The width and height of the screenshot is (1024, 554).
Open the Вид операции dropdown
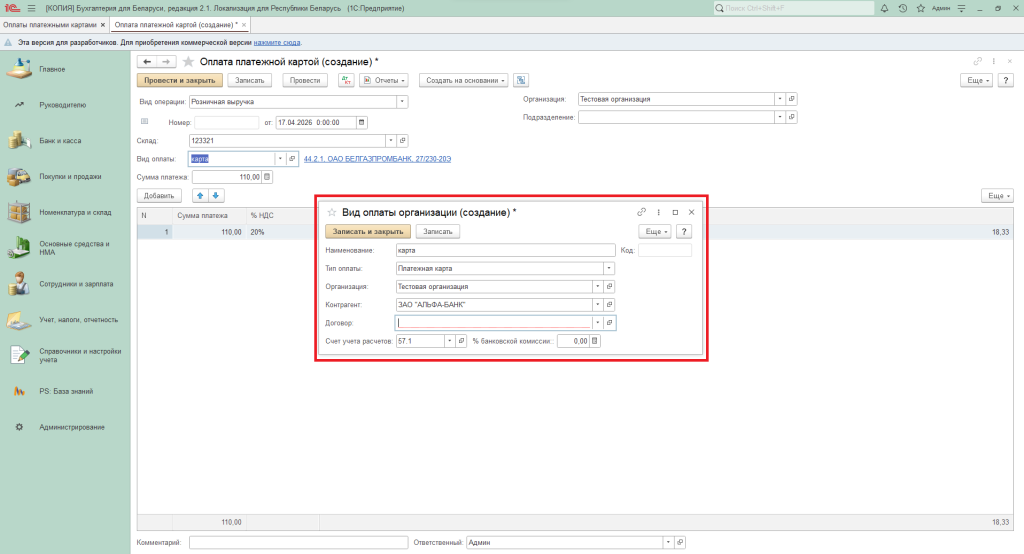[x=402, y=101]
